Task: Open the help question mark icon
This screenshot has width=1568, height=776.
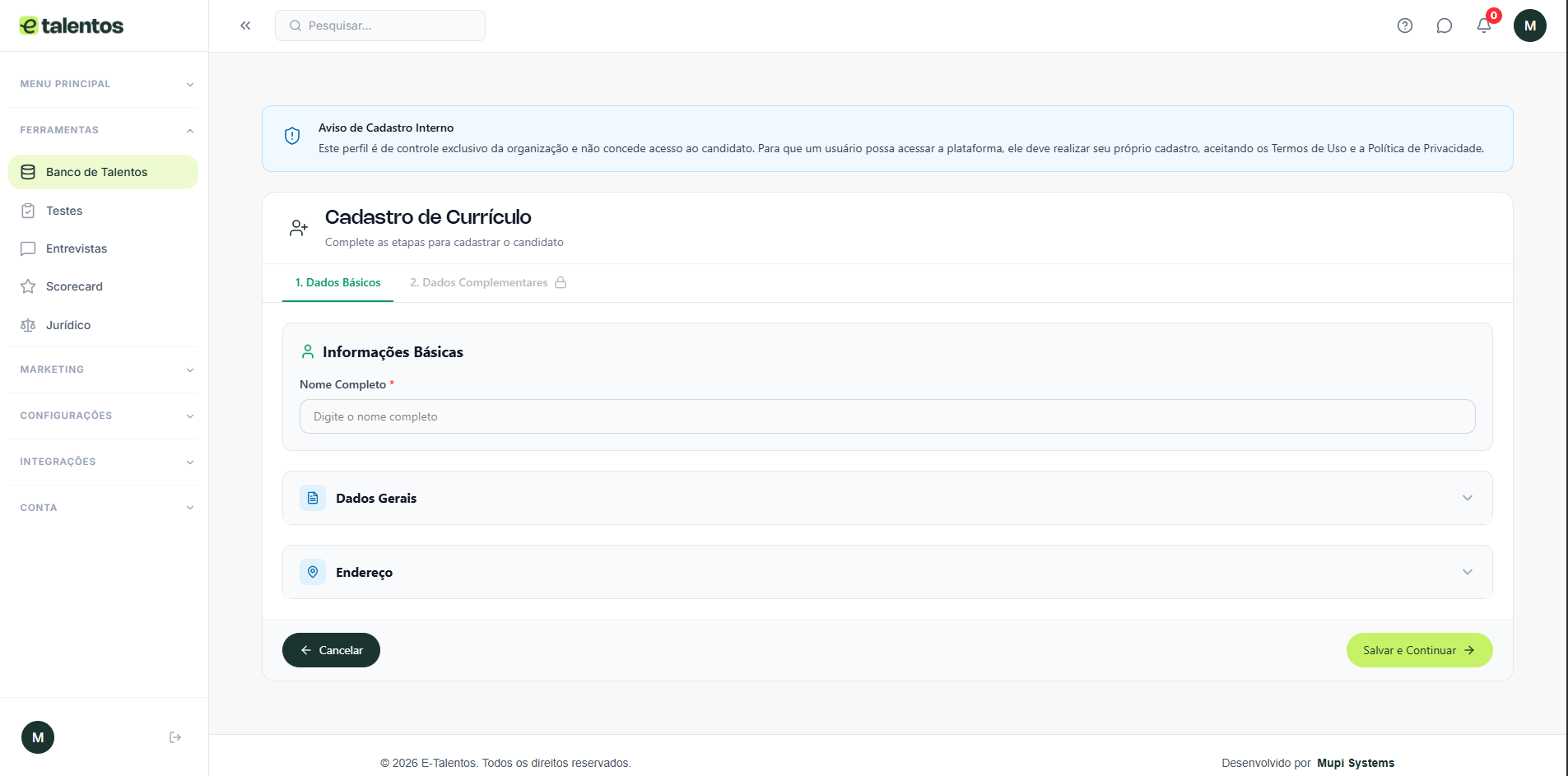Action: coord(1405,26)
